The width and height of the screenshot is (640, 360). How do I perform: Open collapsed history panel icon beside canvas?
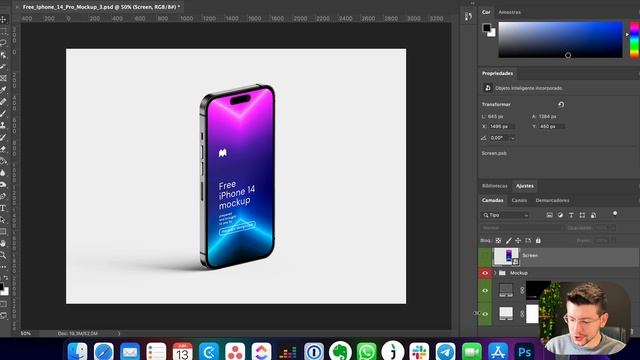click(468, 16)
